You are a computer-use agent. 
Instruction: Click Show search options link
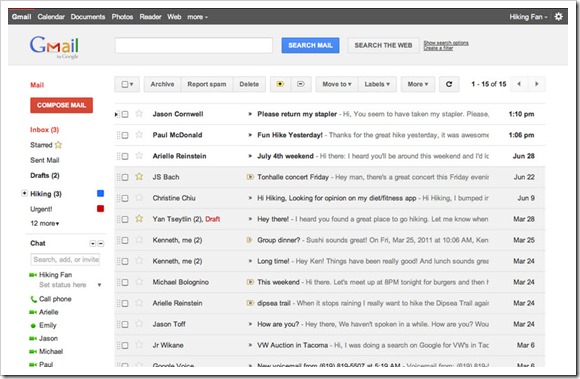[446, 43]
